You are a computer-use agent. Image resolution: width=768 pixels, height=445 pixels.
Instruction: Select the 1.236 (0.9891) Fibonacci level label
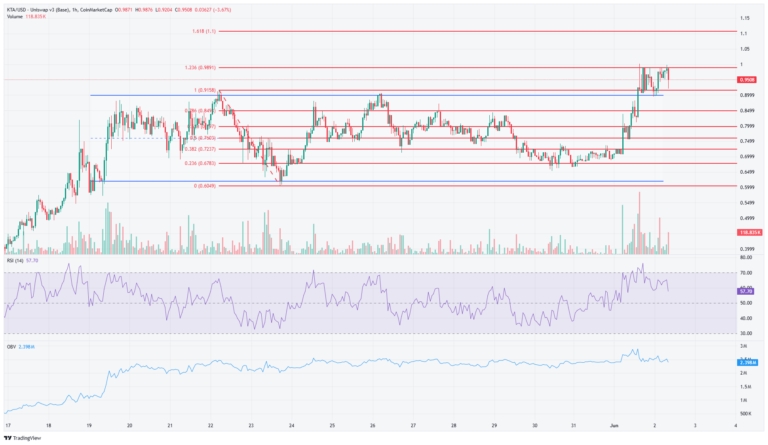pyautogui.click(x=203, y=67)
